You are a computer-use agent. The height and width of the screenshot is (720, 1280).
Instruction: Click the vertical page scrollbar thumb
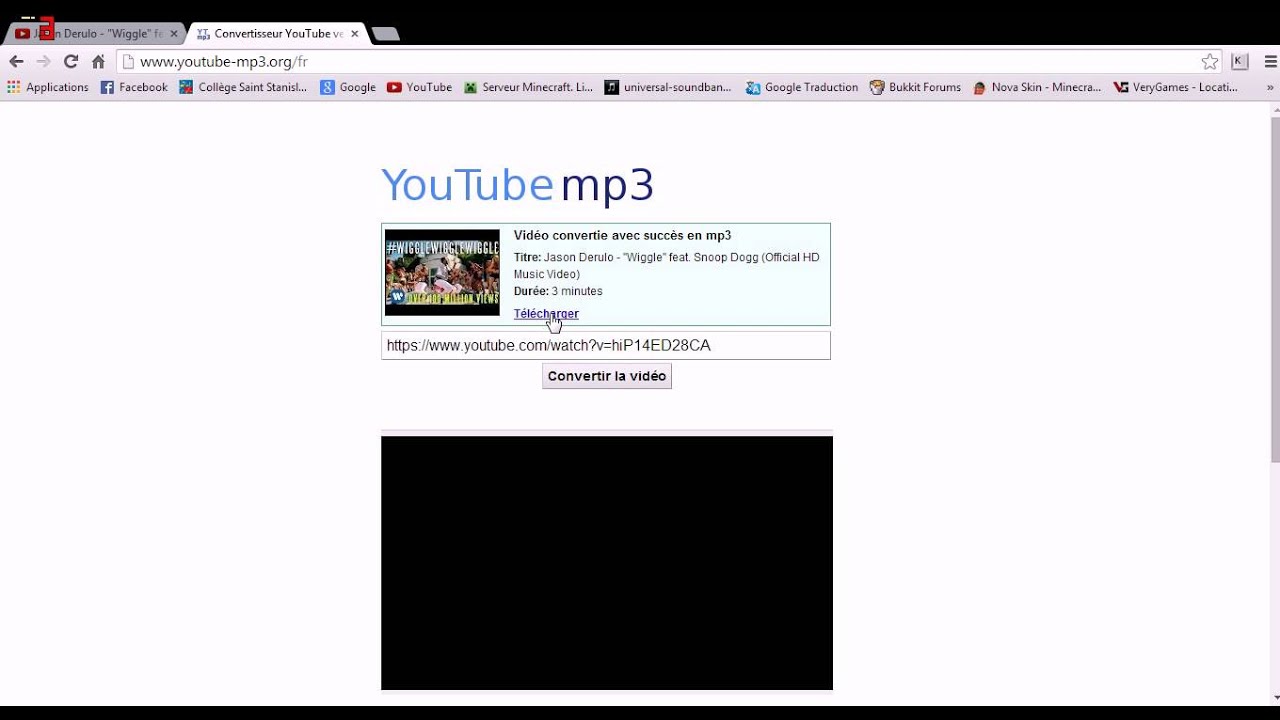coord(1275,289)
